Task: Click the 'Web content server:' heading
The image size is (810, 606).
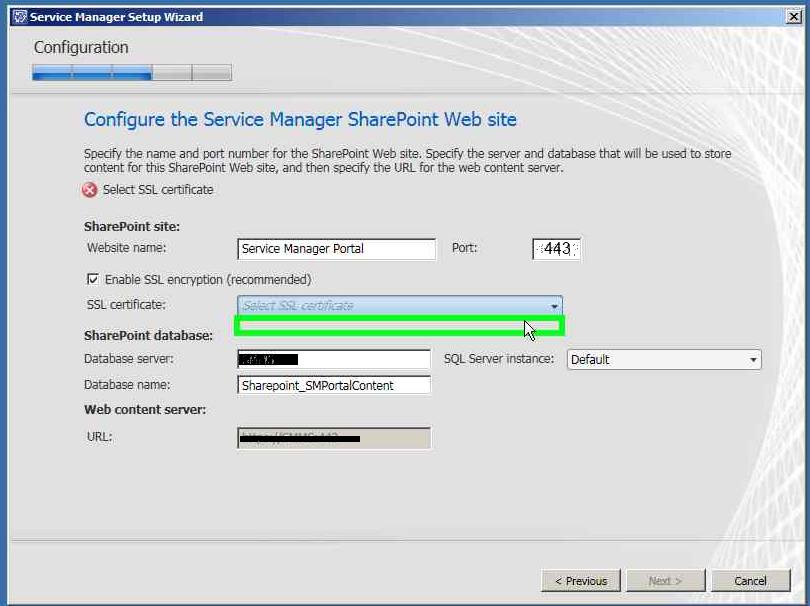Action: (x=145, y=410)
